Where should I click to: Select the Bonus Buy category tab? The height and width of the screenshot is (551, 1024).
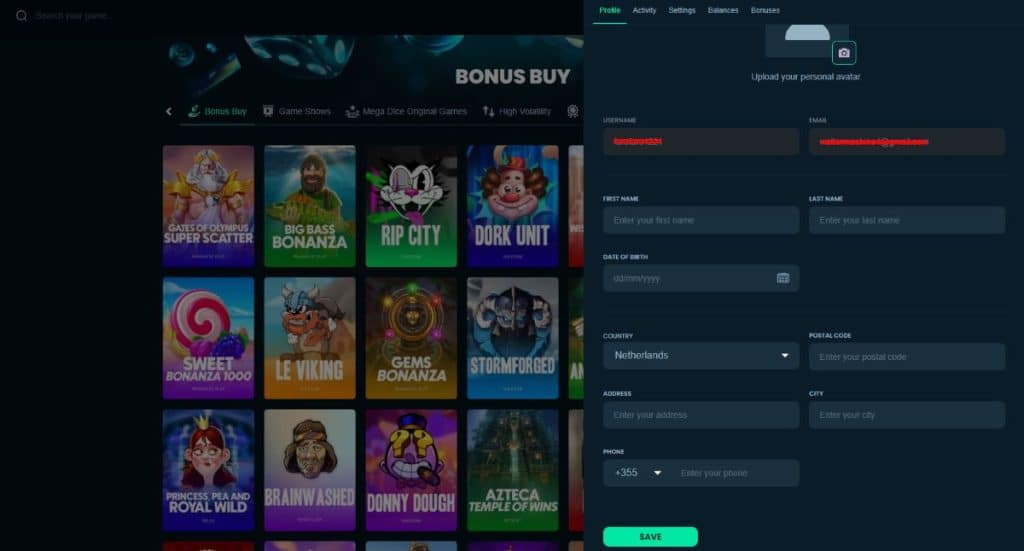click(x=217, y=112)
